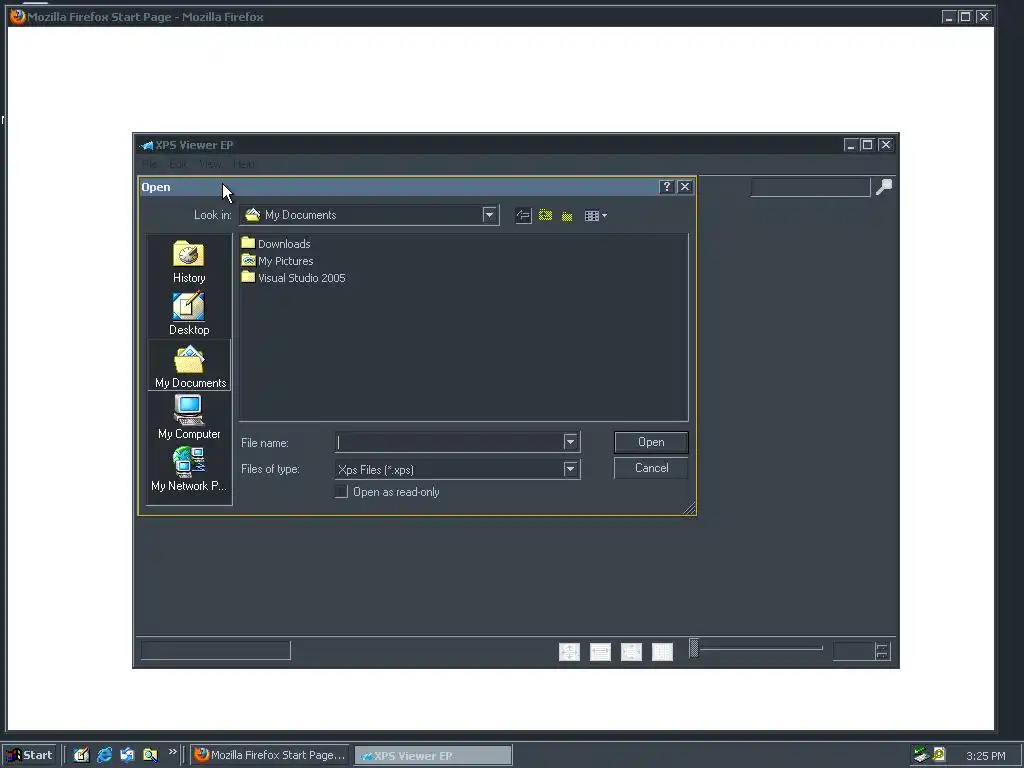Viewport: 1024px width, 768px height.
Task: Open the View menu in XPS Viewer
Action: click(210, 164)
